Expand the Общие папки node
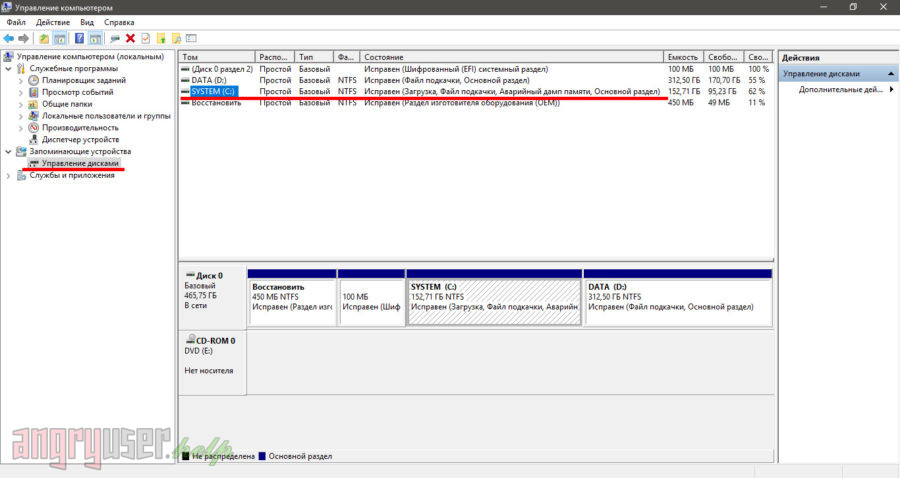This screenshot has height=478, width=900. (21, 104)
